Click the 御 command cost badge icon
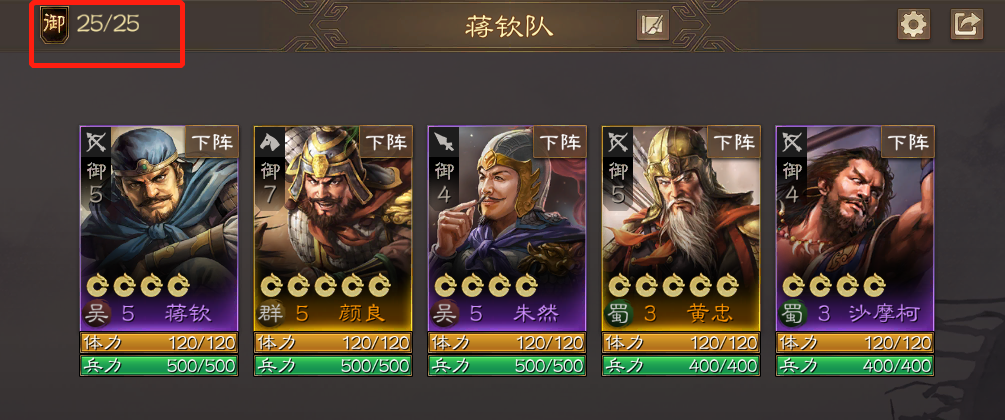Image resolution: width=1005 pixels, height=420 pixels. 54,25
